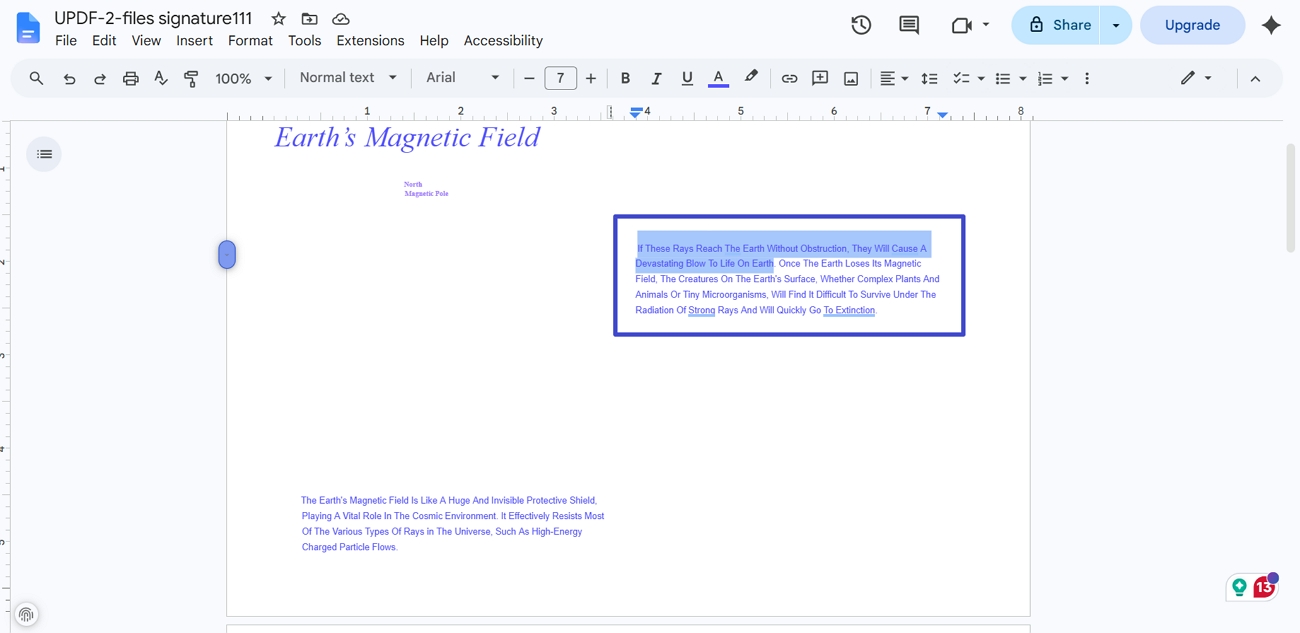
Task: Click the Grammarly extension badge
Action: (1252, 587)
